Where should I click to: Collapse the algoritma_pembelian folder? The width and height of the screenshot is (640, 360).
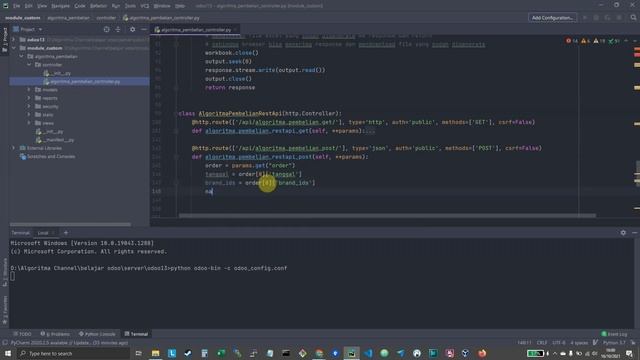[21, 56]
